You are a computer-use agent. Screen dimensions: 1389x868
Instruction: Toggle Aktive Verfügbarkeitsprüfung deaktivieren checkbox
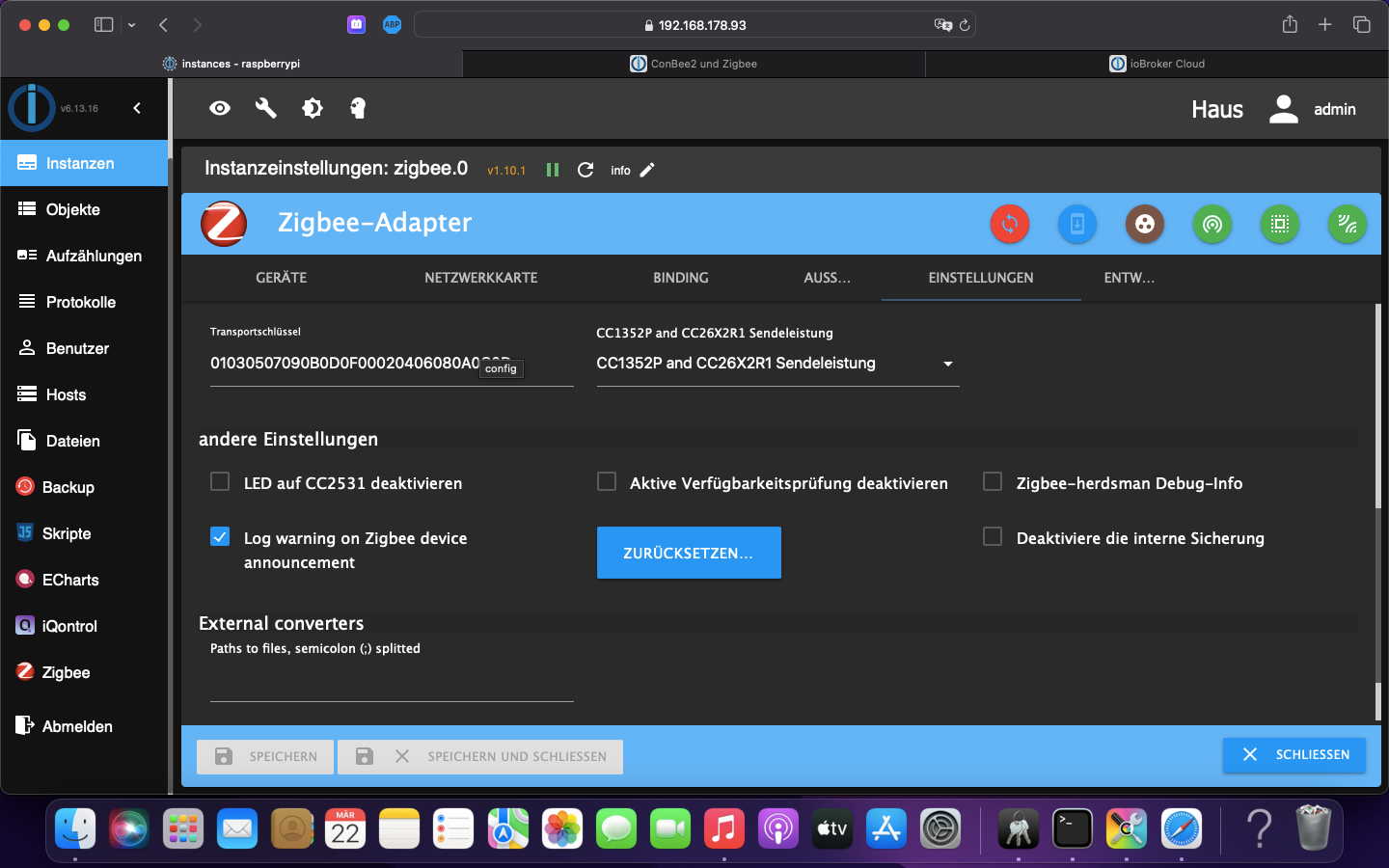[607, 481]
